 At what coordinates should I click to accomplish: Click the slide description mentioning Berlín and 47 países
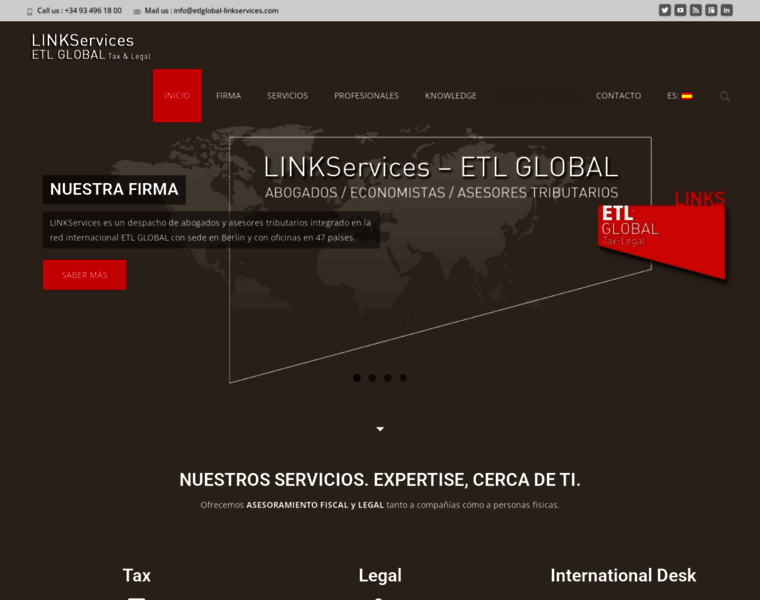(x=211, y=230)
